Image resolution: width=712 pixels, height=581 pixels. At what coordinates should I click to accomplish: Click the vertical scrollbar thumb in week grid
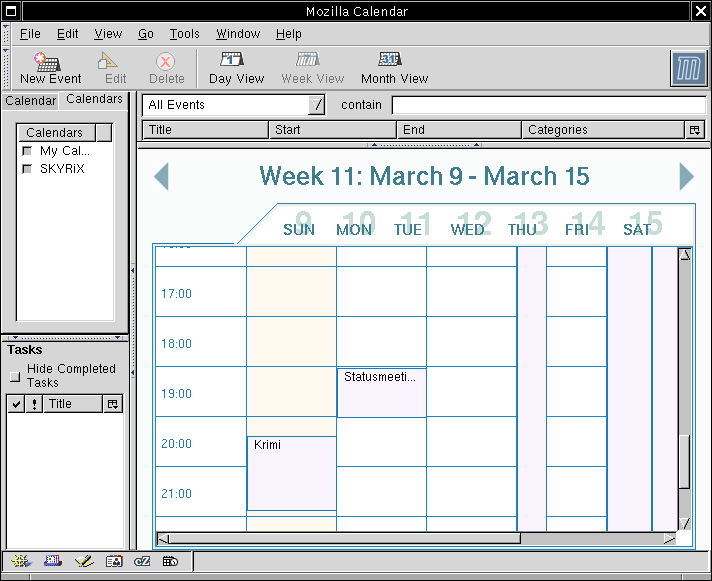coord(685,462)
